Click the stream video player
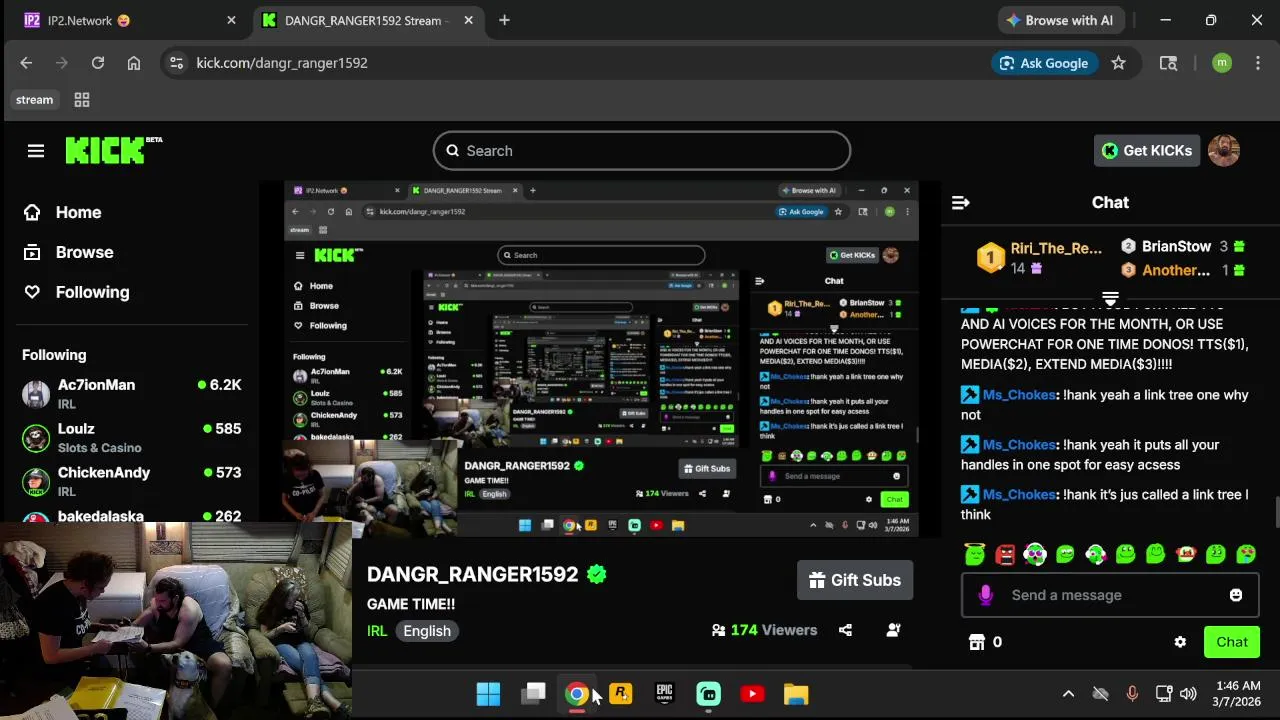Viewport: 1280px width, 720px height. [600, 358]
